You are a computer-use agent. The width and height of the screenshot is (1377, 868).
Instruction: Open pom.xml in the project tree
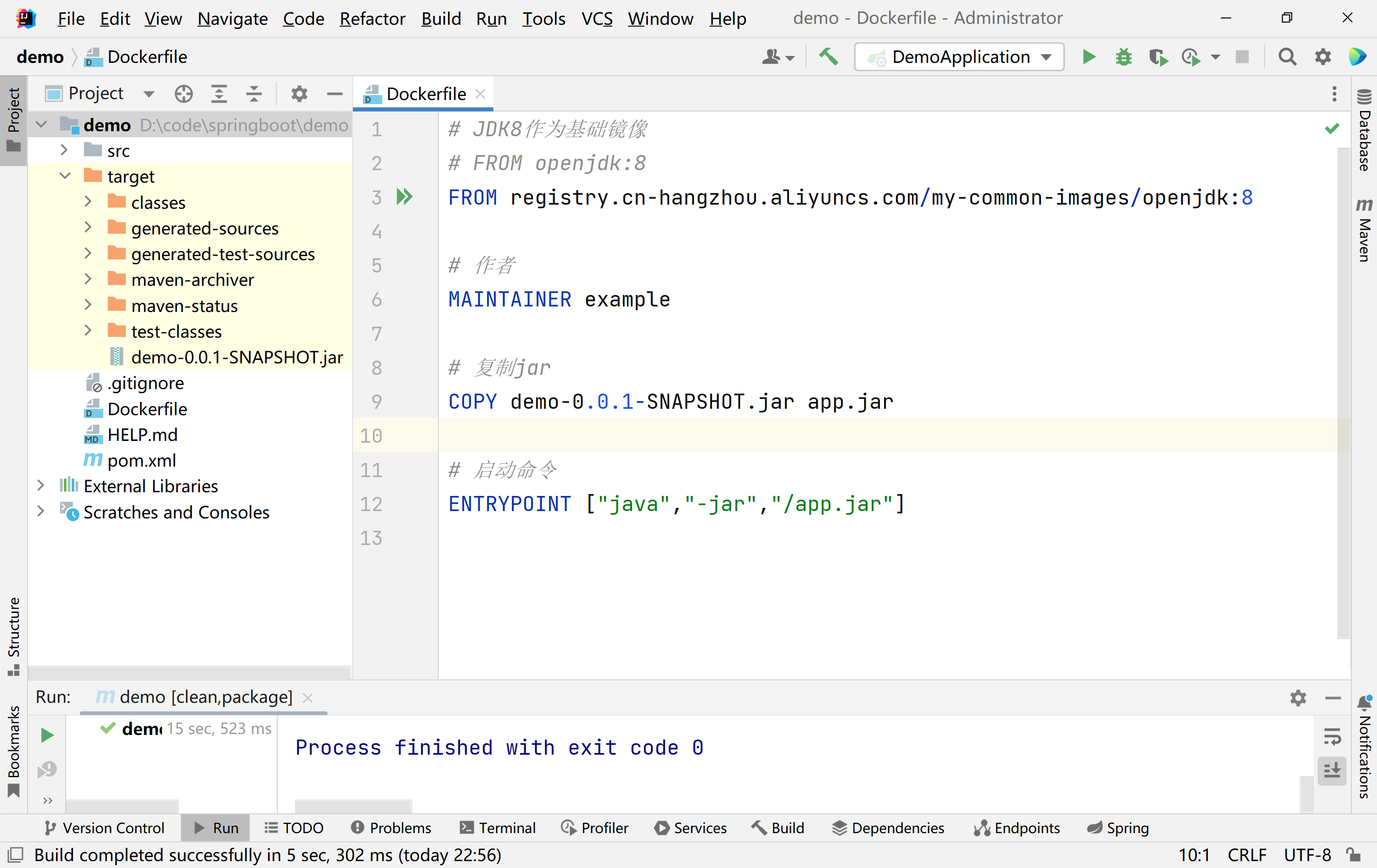point(141,461)
